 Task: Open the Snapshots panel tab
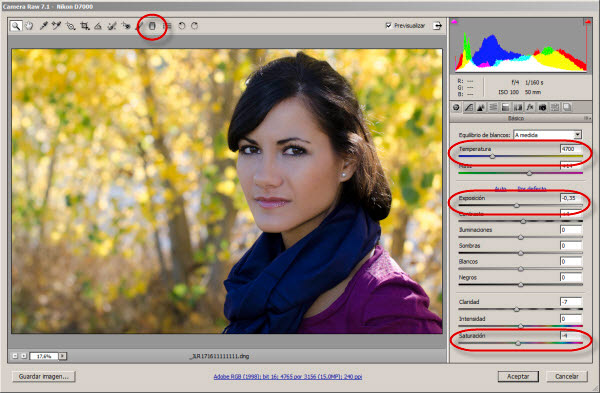coord(567,108)
